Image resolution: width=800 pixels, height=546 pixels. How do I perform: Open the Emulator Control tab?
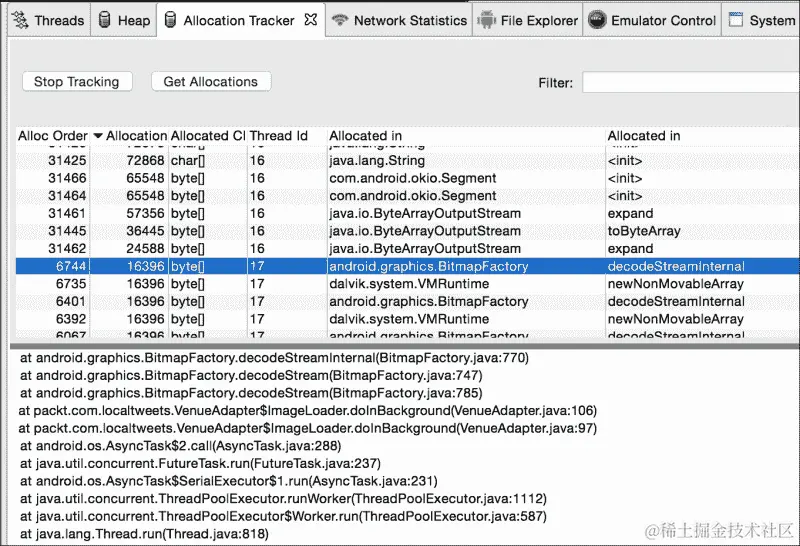(x=652, y=20)
